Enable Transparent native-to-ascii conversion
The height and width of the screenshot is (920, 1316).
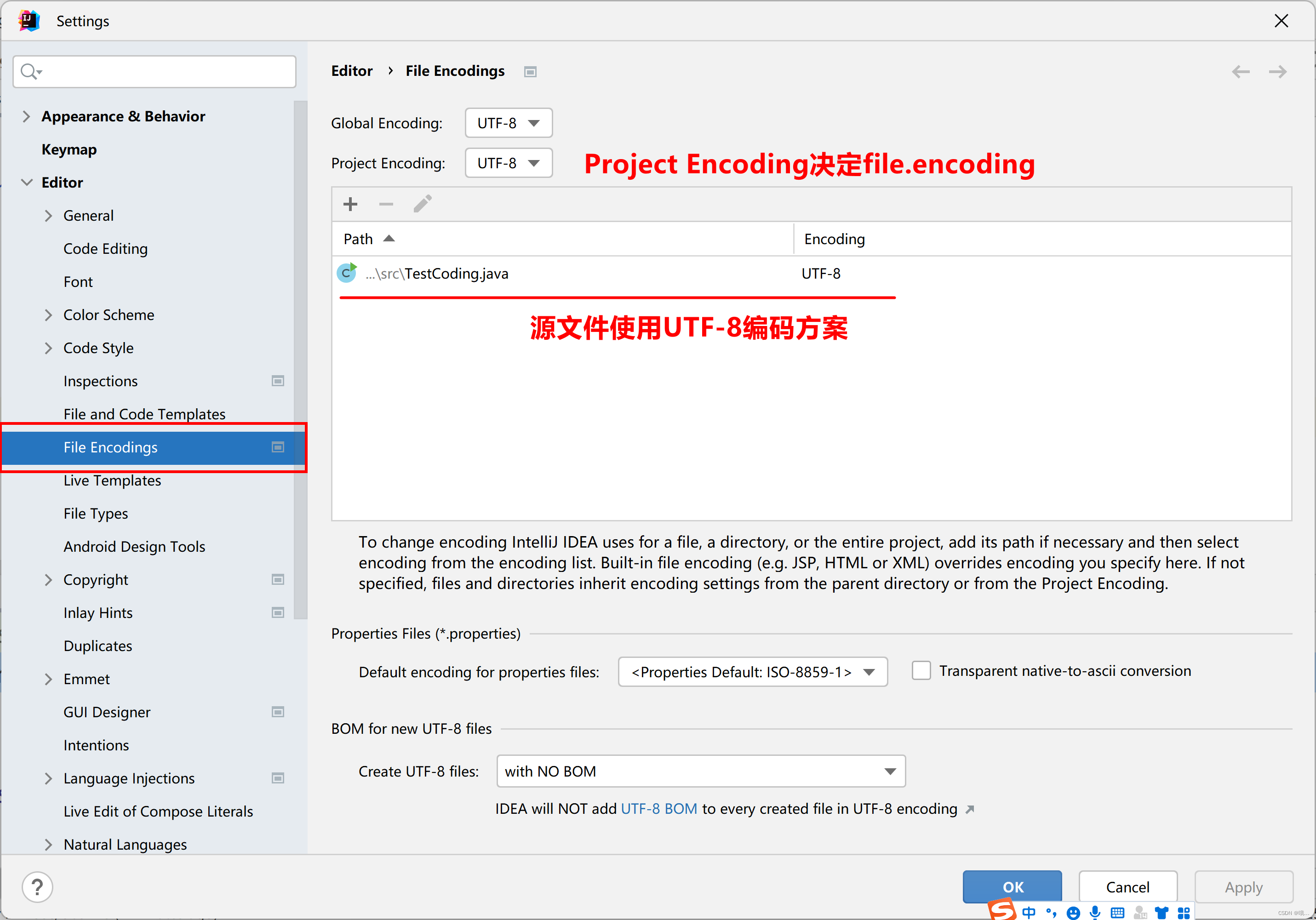pyautogui.click(x=921, y=670)
